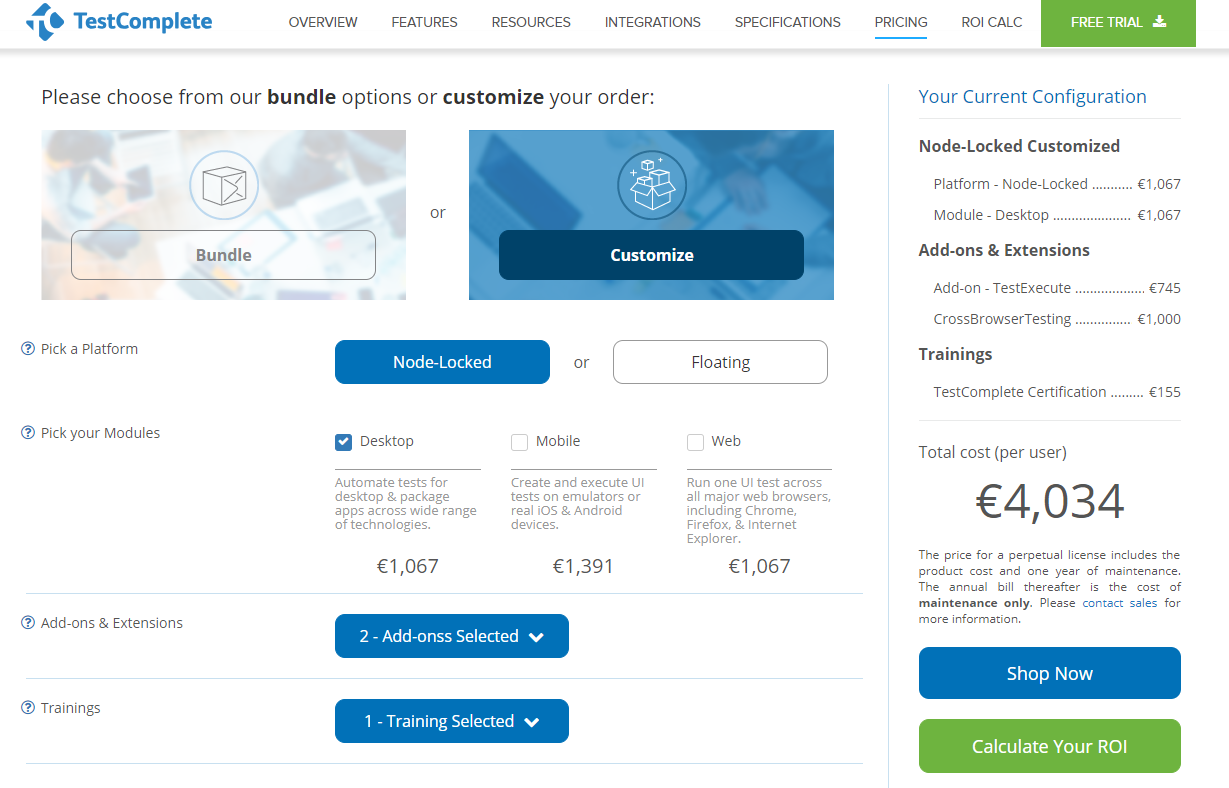Expand the Add-ons Selected dropdown
1229x788 pixels.
tap(451, 636)
